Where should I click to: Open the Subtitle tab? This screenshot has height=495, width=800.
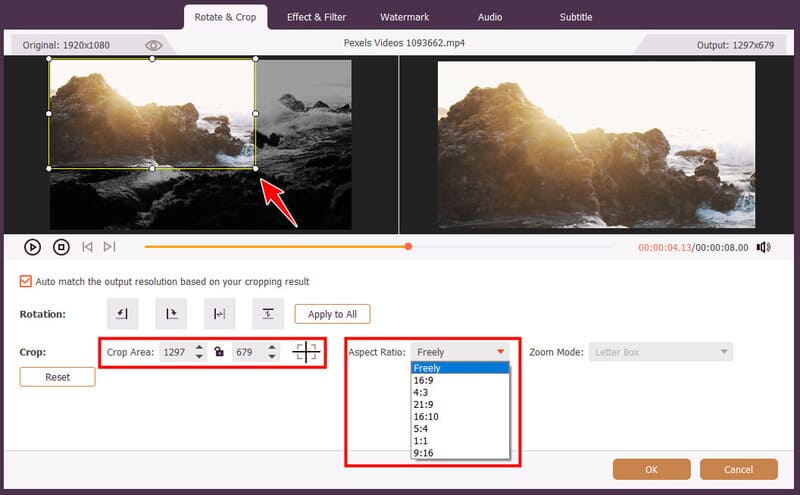click(576, 17)
